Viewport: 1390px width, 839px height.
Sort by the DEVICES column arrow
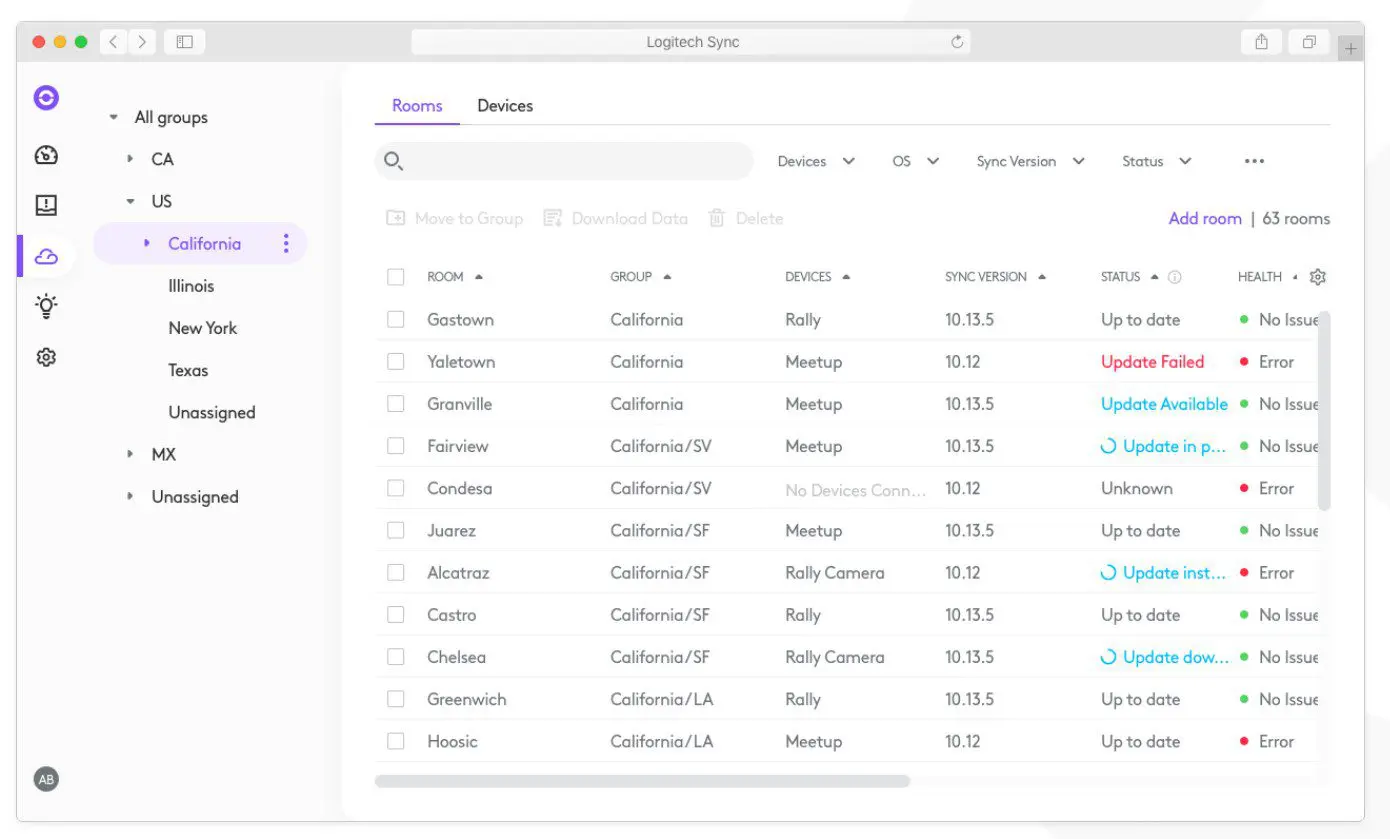[x=846, y=277]
